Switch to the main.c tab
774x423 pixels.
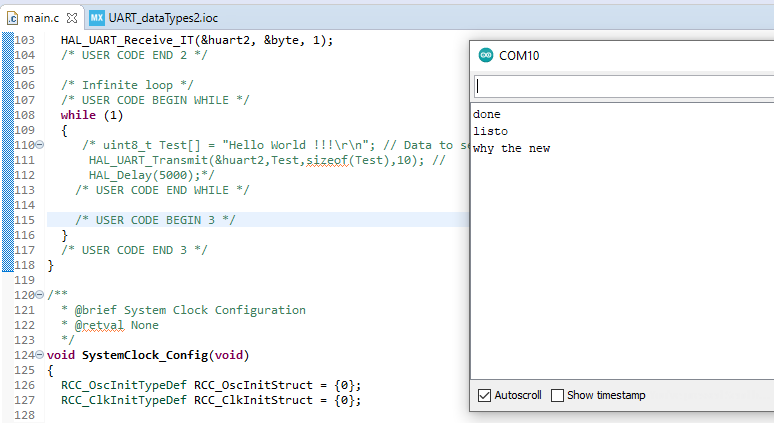pos(41,18)
